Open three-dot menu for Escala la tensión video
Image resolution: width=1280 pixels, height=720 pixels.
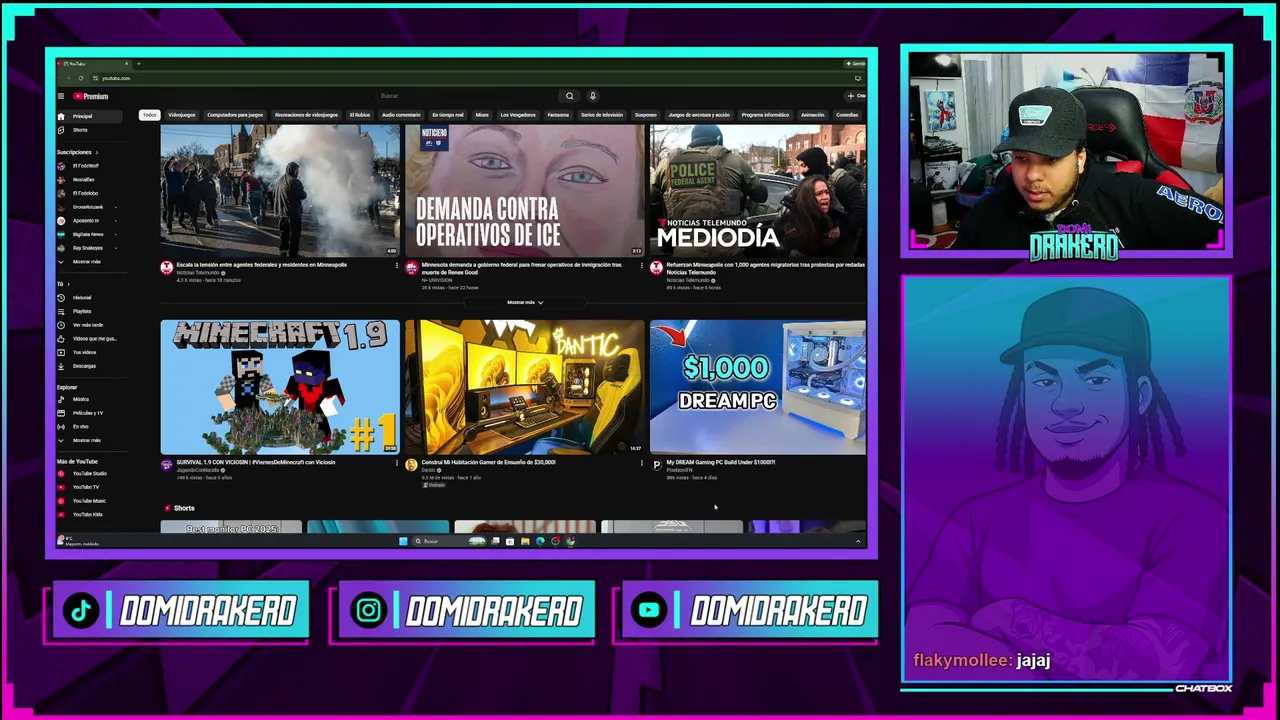[397, 266]
